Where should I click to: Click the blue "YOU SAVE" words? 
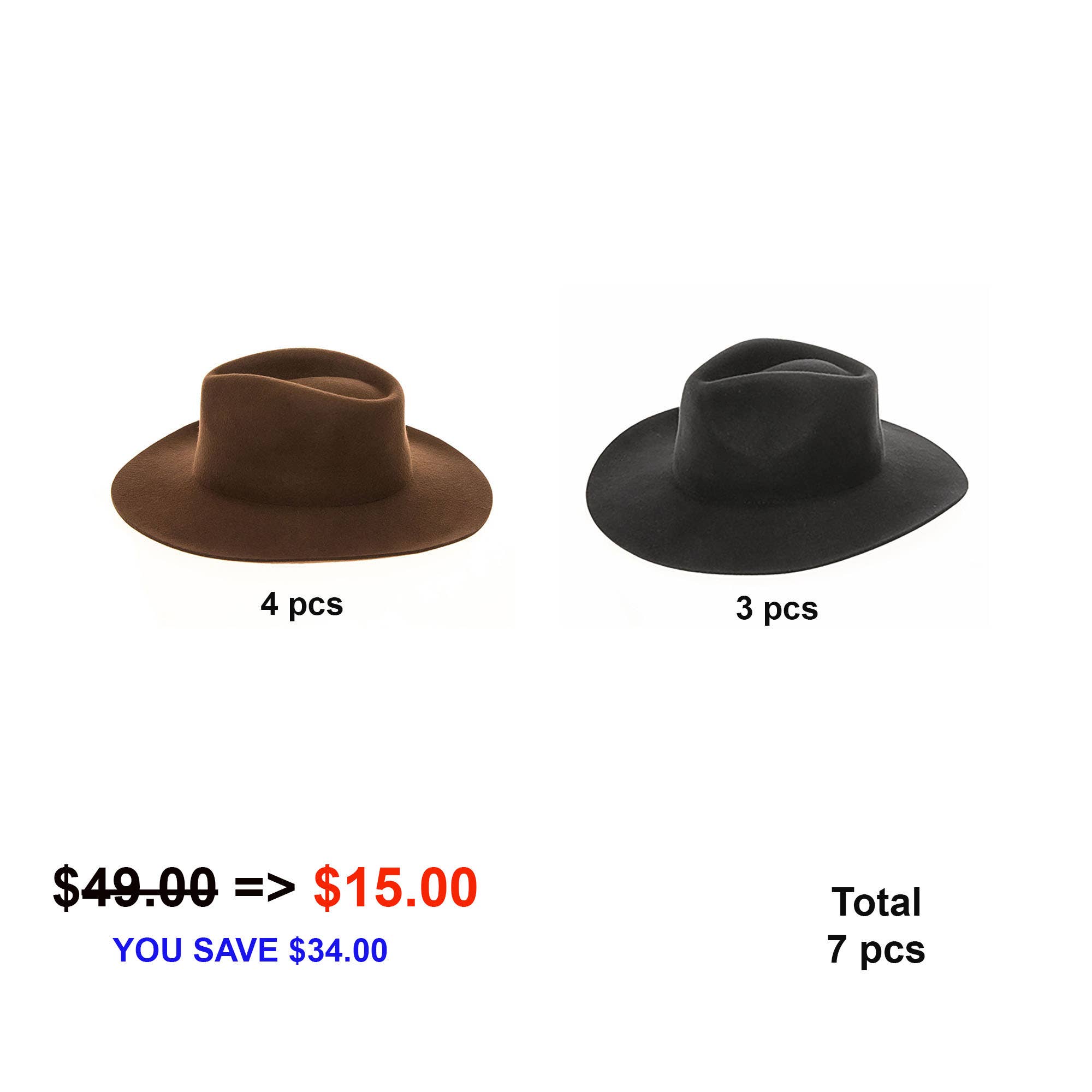pyautogui.click(x=195, y=949)
